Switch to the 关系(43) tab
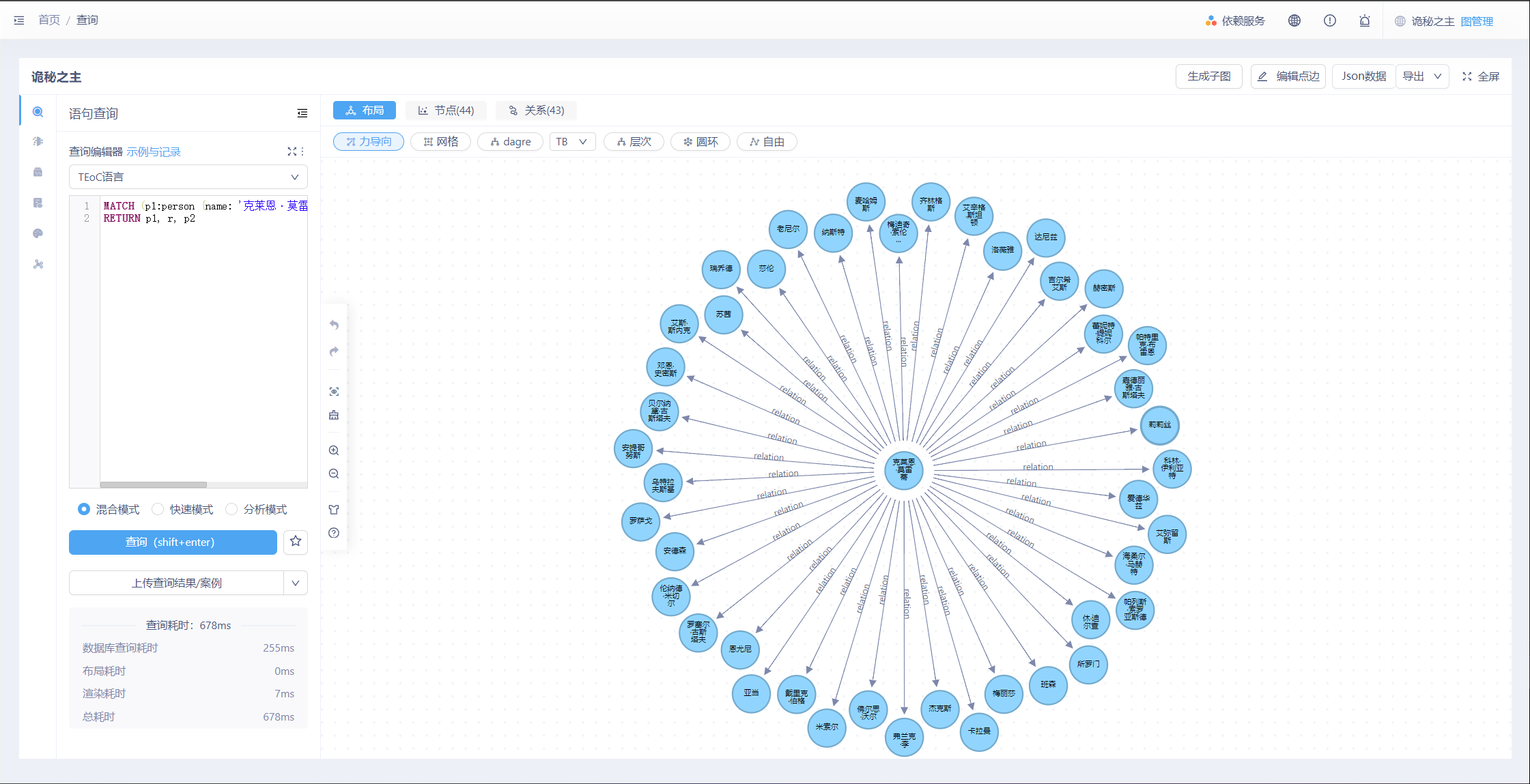This screenshot has height=784, width=1530. tap(536, 111)
